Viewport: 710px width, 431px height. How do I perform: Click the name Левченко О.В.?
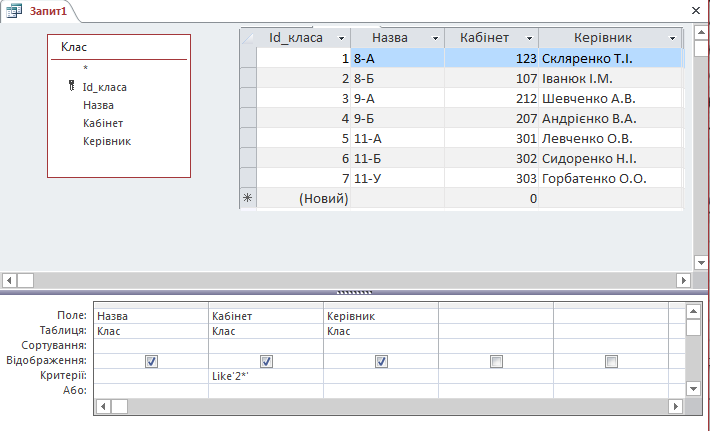coord(587,139)
